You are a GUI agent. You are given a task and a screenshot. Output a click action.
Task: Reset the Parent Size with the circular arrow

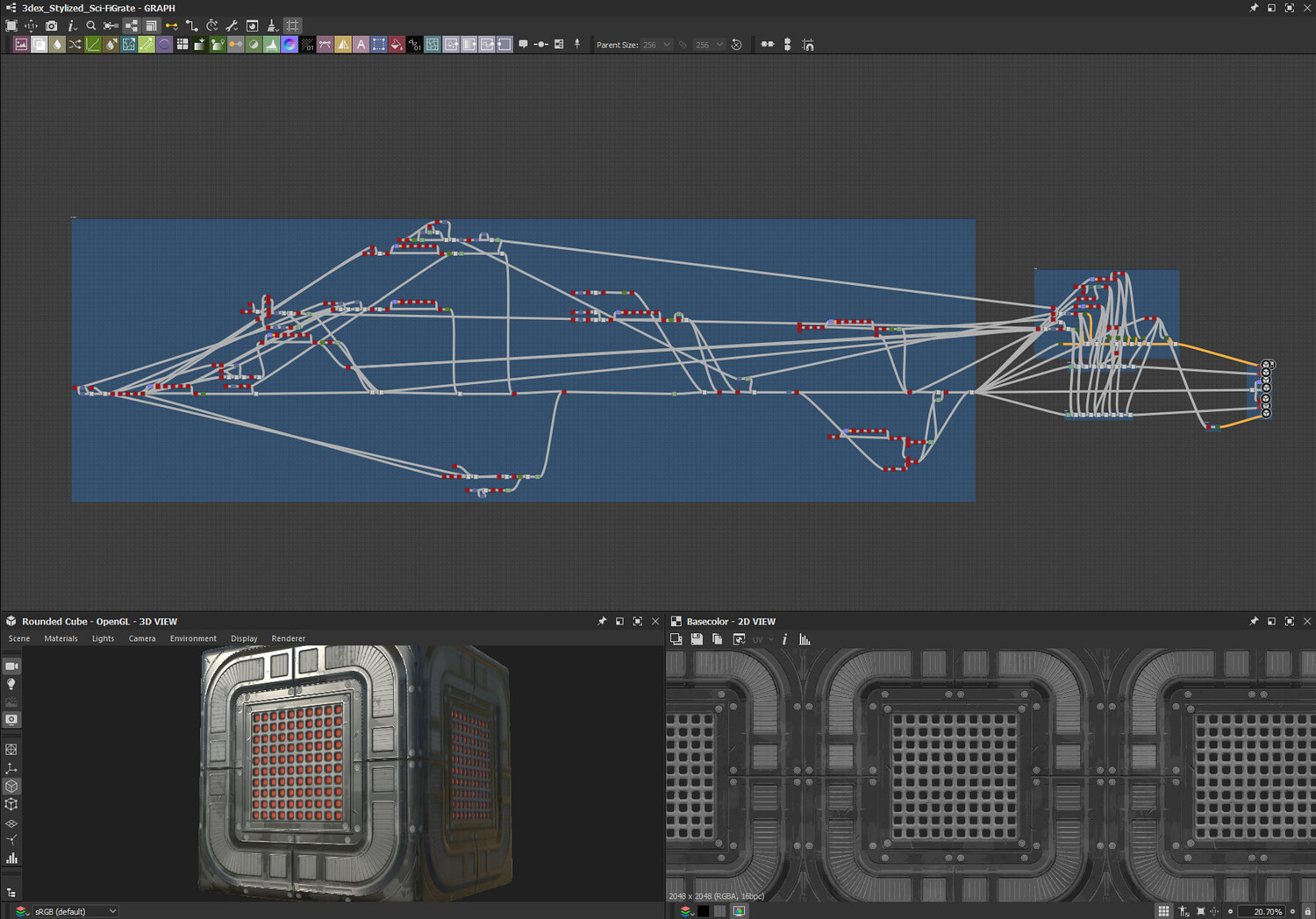click(737, 45)
